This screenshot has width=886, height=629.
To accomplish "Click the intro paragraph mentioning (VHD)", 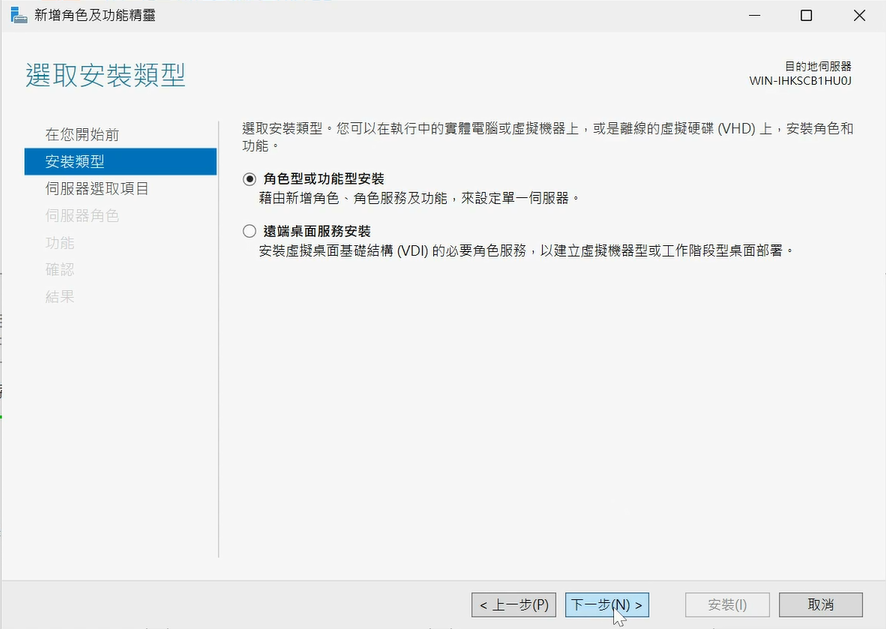I will pos(548,137).
